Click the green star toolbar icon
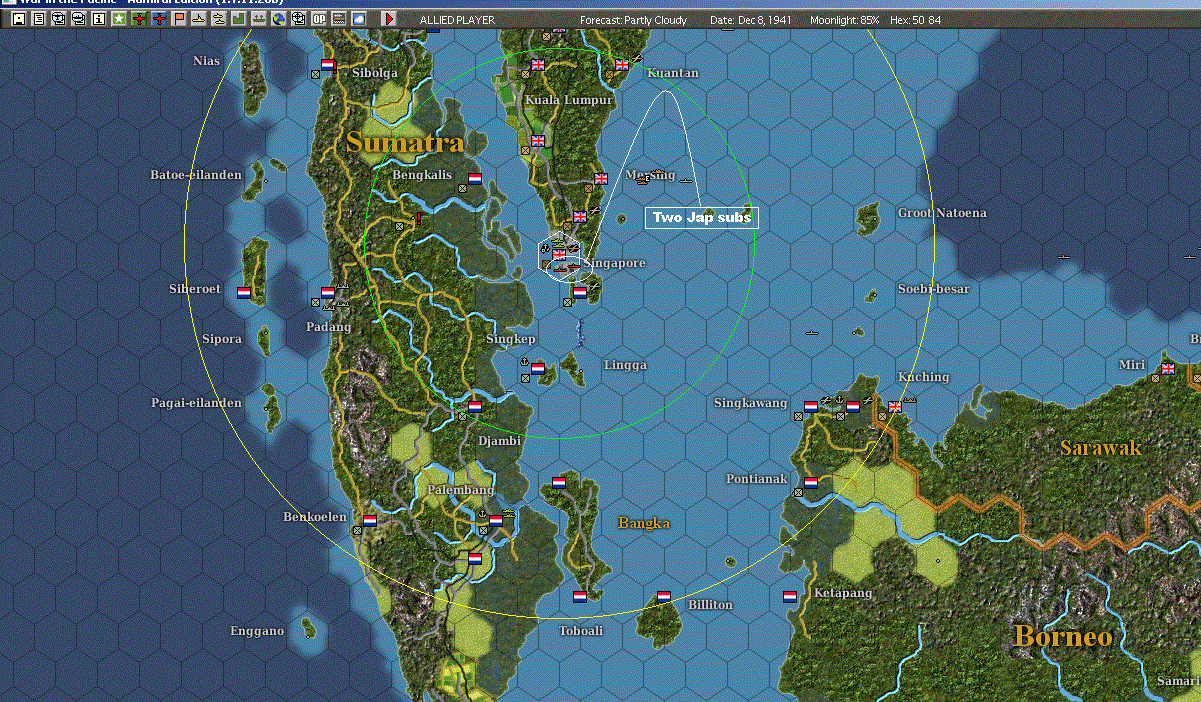Screen dimensions: 1201x702 (x=119, y=19)
